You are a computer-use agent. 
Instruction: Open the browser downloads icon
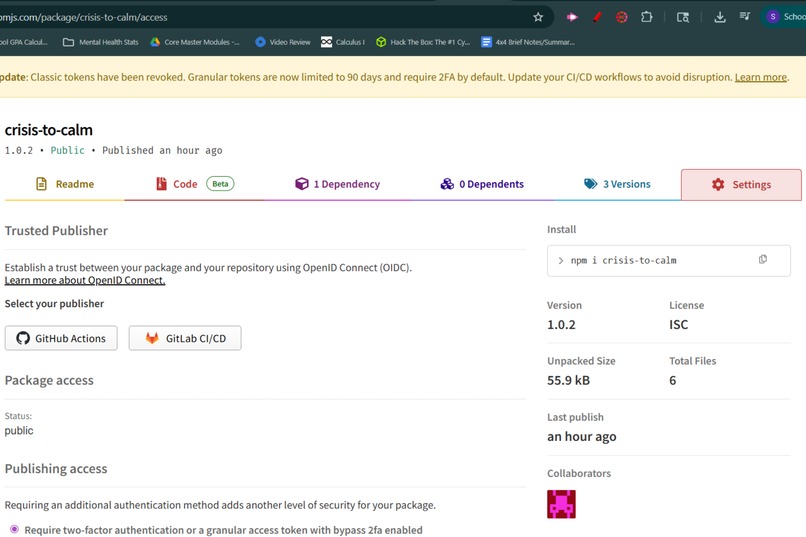(720, 17)
